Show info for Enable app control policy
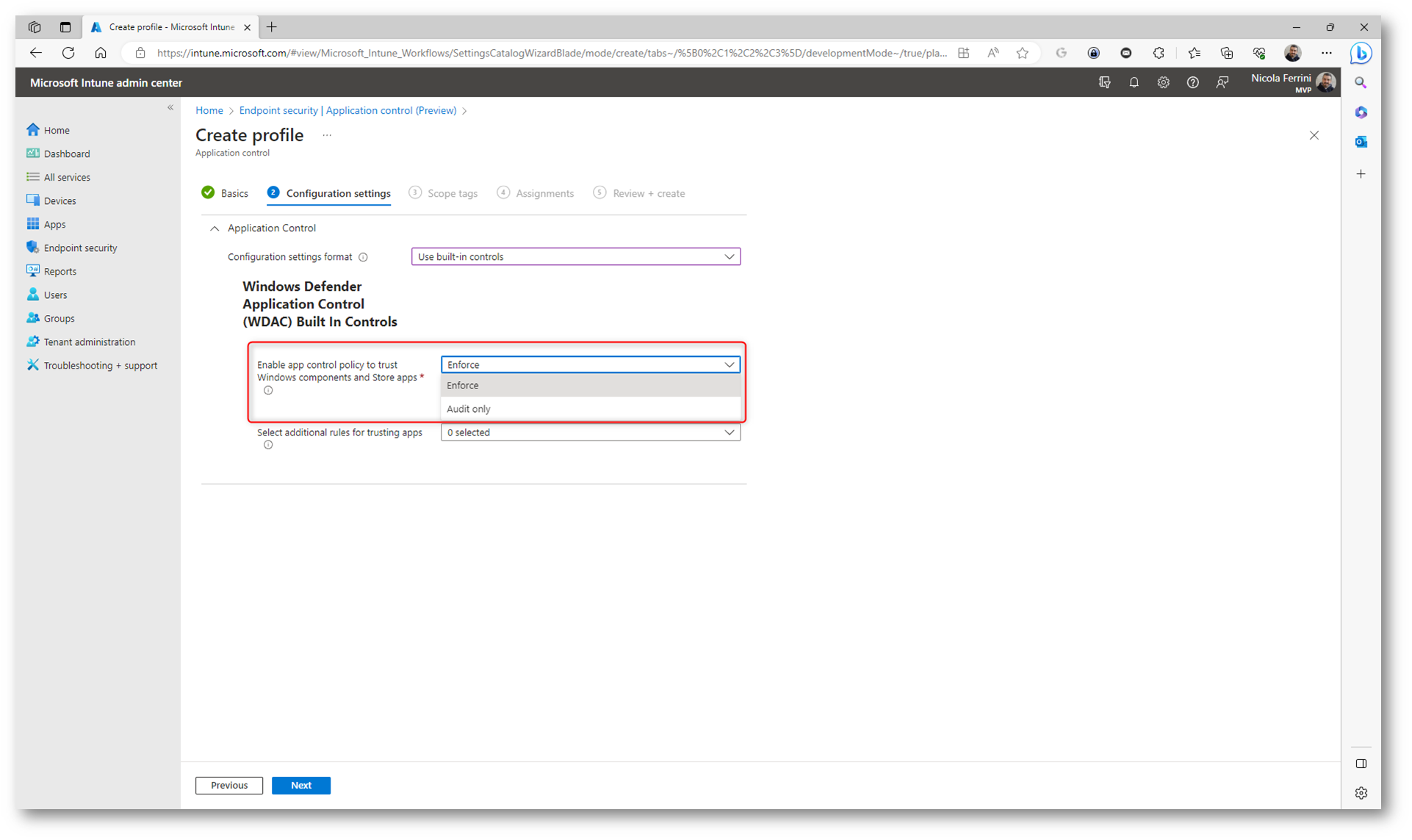Viewport: 1412px width, 840px height. coord(268,391)
